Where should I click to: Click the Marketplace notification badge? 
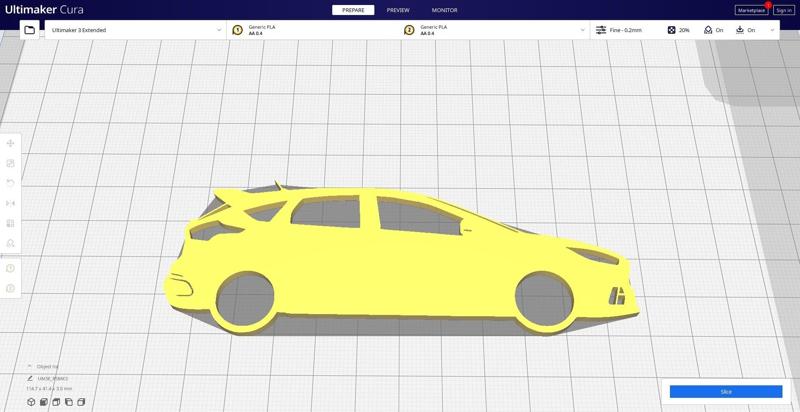tap(768, 5)
